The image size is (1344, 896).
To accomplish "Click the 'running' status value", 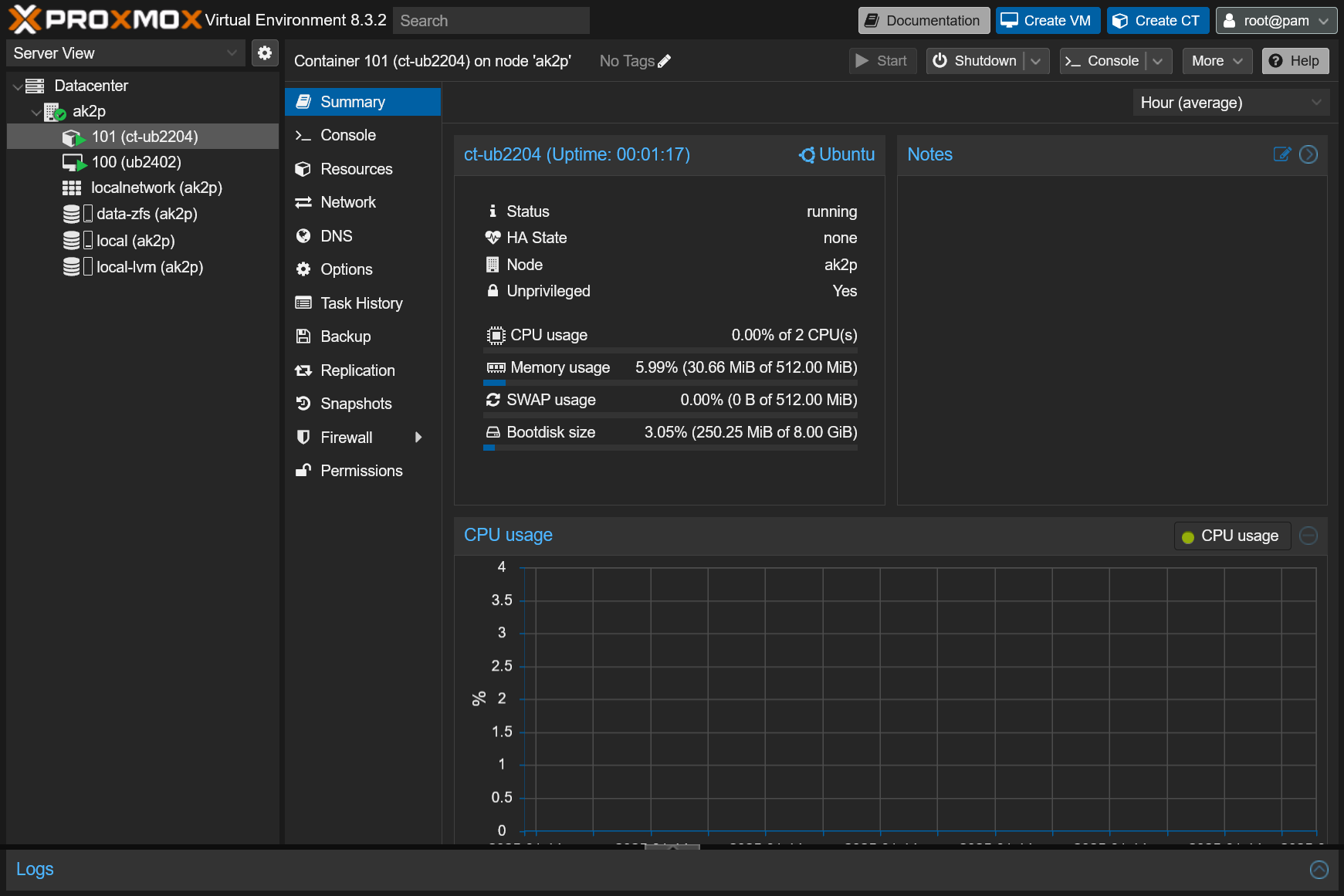I will point(831,211).
